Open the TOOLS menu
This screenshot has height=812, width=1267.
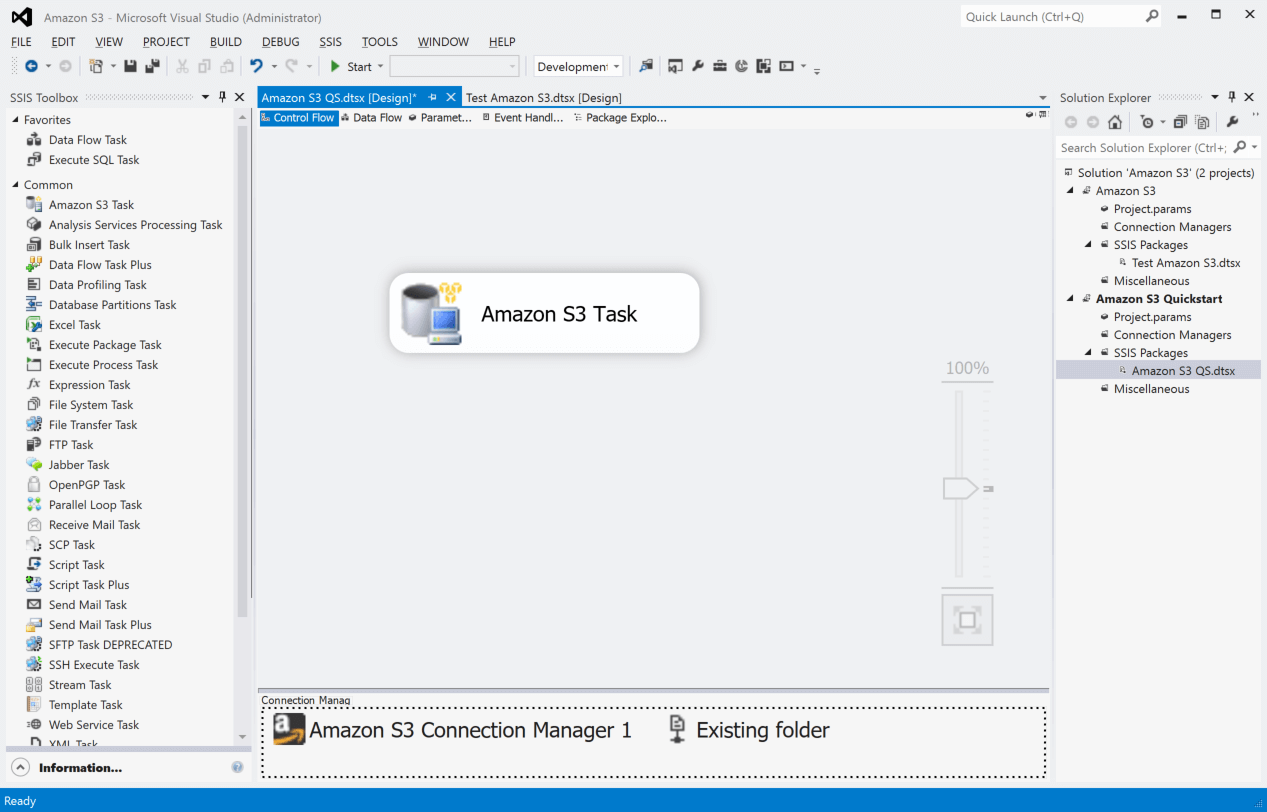[x=380, y=42]
